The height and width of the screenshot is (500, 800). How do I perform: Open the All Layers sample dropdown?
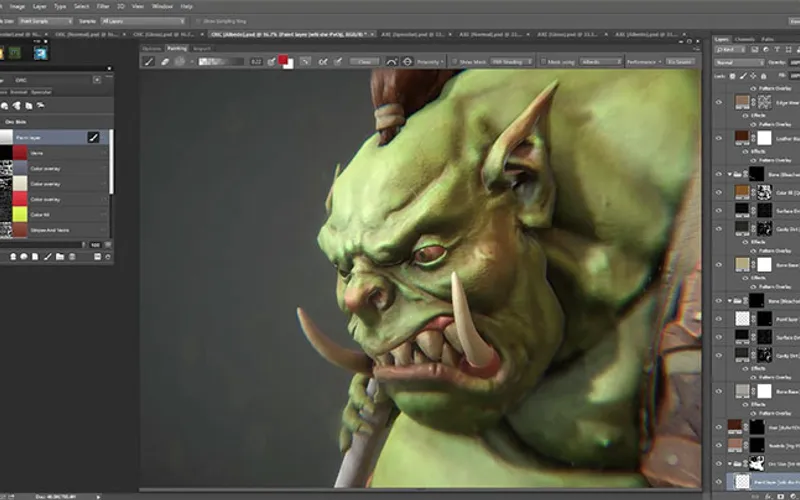(143, 21)
